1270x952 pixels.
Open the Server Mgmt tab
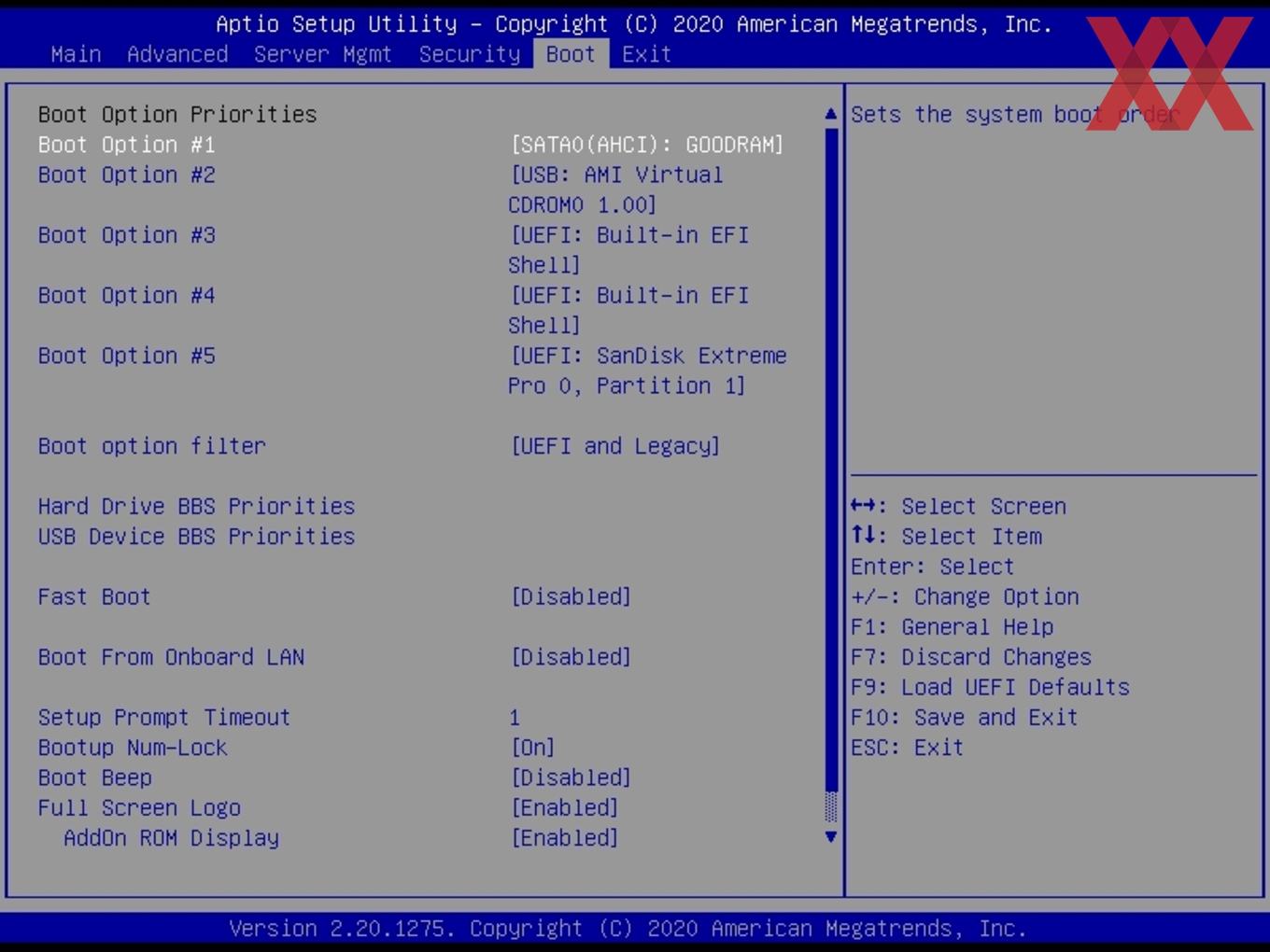[x=323, y=54]
